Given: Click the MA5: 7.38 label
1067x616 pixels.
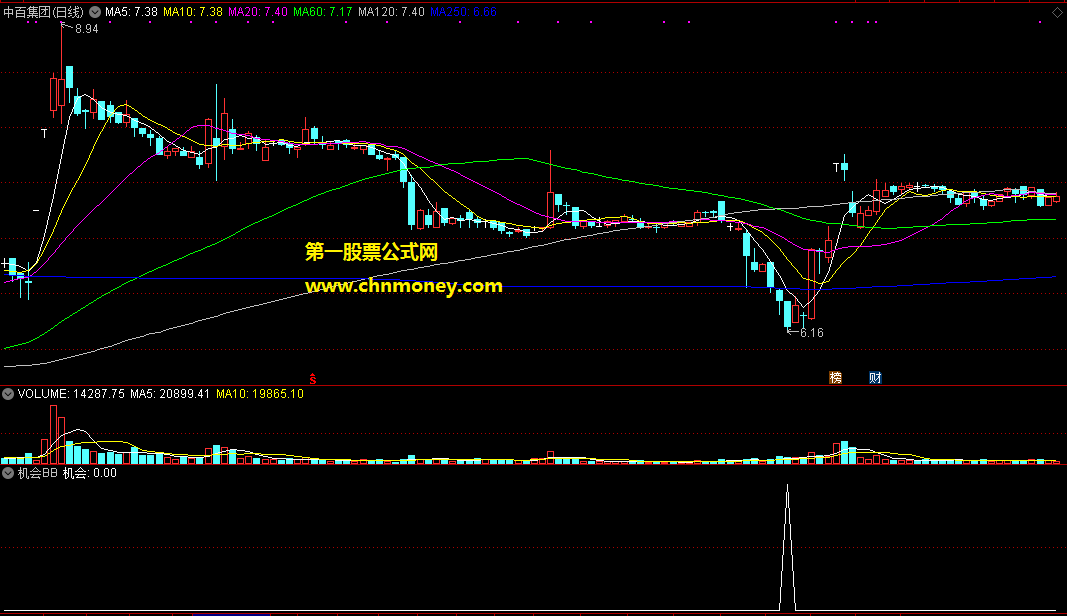Looking at the screenshot, I should tap(131, 12).
